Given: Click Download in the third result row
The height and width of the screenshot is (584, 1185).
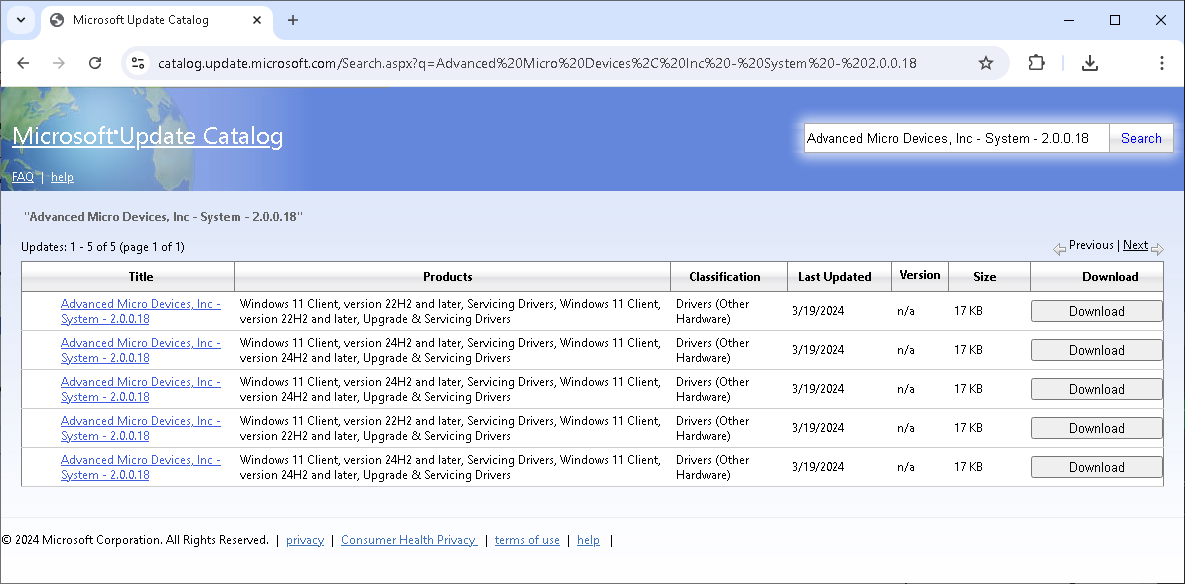Looking at the screenshot, I should [1097, 389].
